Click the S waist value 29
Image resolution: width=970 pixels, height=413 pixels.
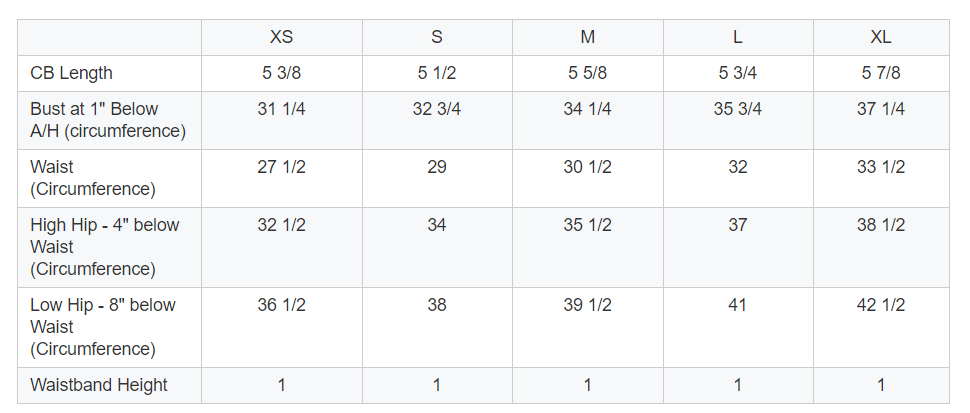point(437,167)
